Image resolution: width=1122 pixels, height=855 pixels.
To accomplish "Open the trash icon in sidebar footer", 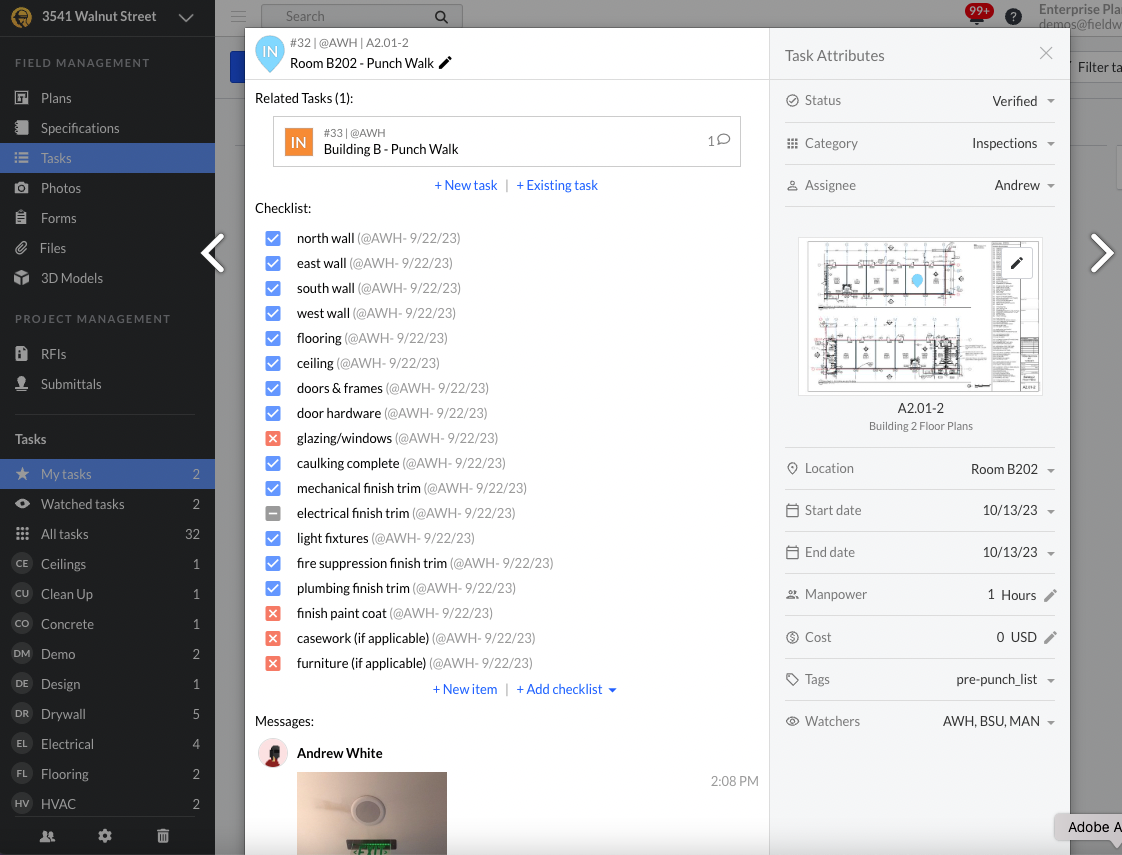I will [163, 836].
